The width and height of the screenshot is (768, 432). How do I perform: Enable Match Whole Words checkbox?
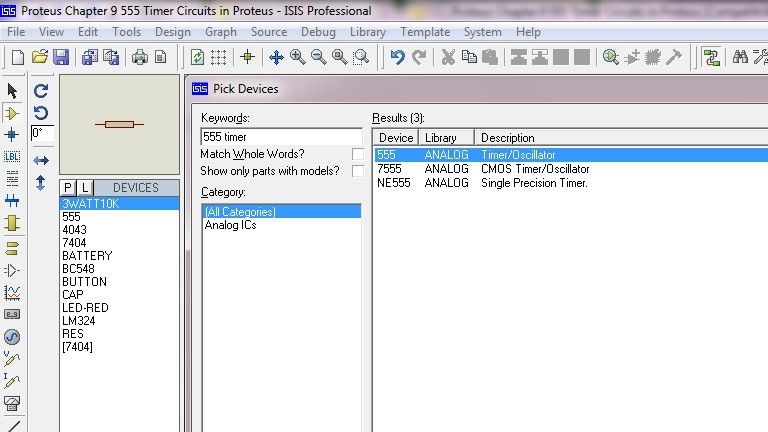(358, 154)
